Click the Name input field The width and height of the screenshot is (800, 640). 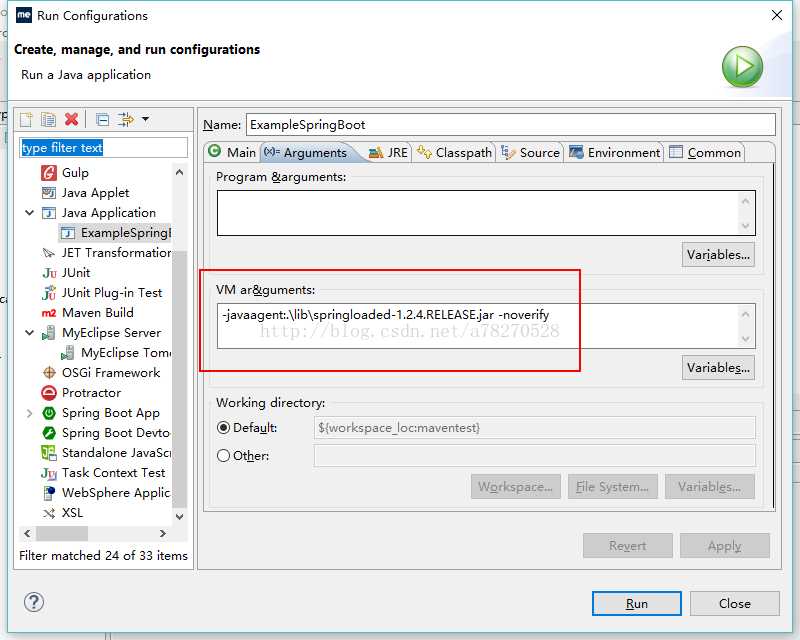510,125
